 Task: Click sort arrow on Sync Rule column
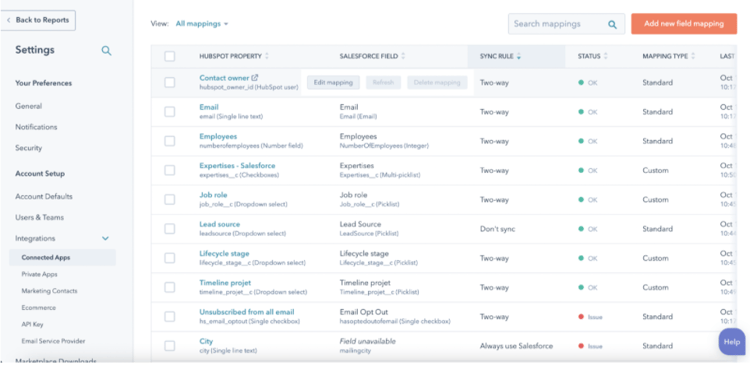pyautogui.click(x=519, y=56)
